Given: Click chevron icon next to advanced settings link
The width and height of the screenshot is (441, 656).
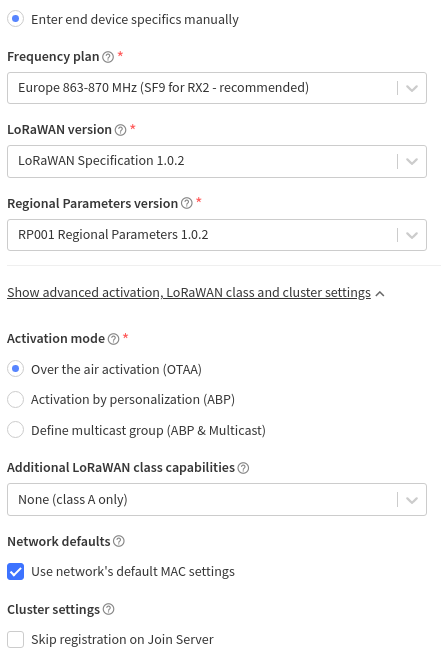Looking at the screenshot, I should [x=380, y=294].
